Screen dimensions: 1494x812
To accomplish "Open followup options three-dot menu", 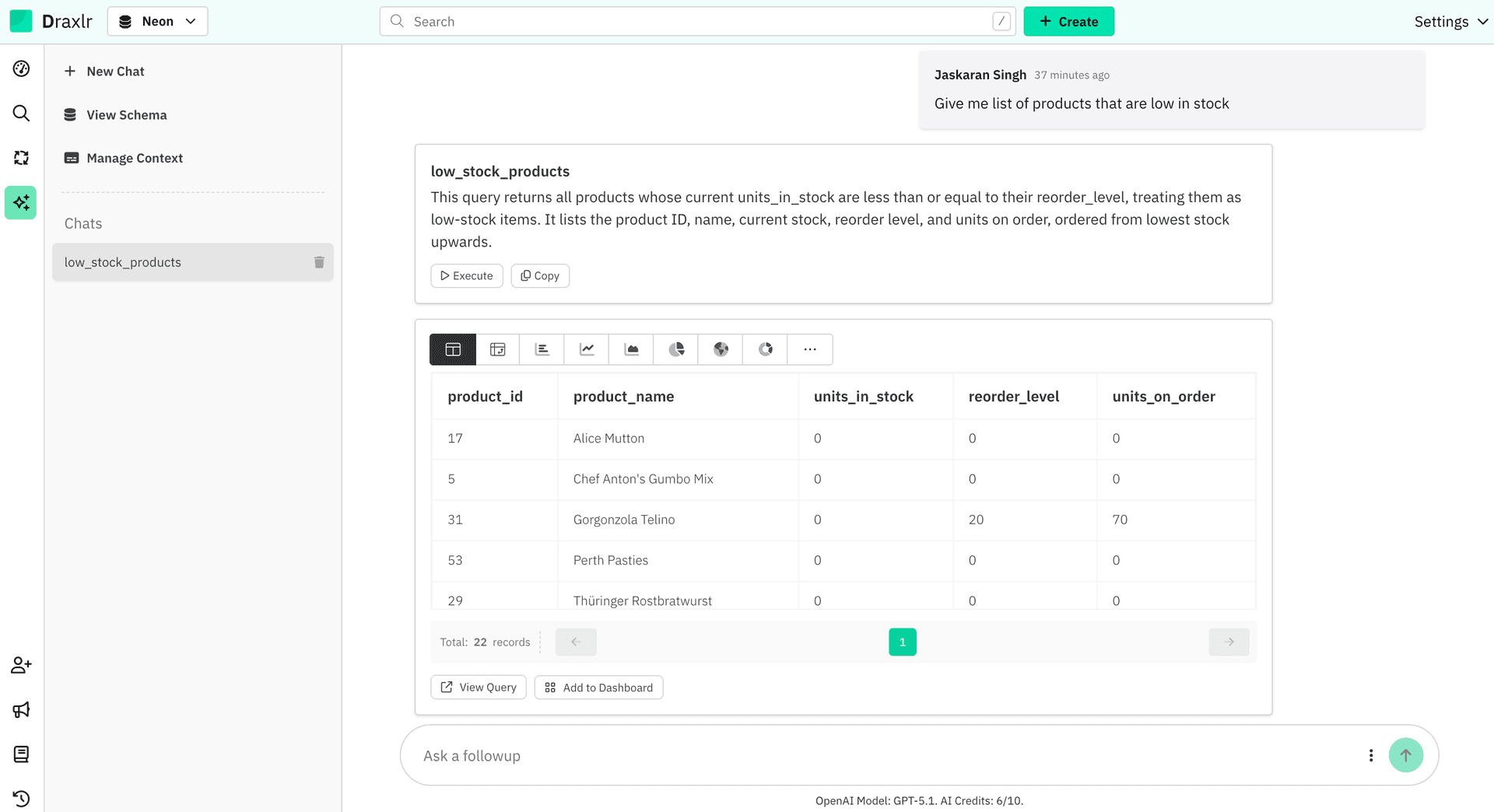I will tap(1371, 755).
